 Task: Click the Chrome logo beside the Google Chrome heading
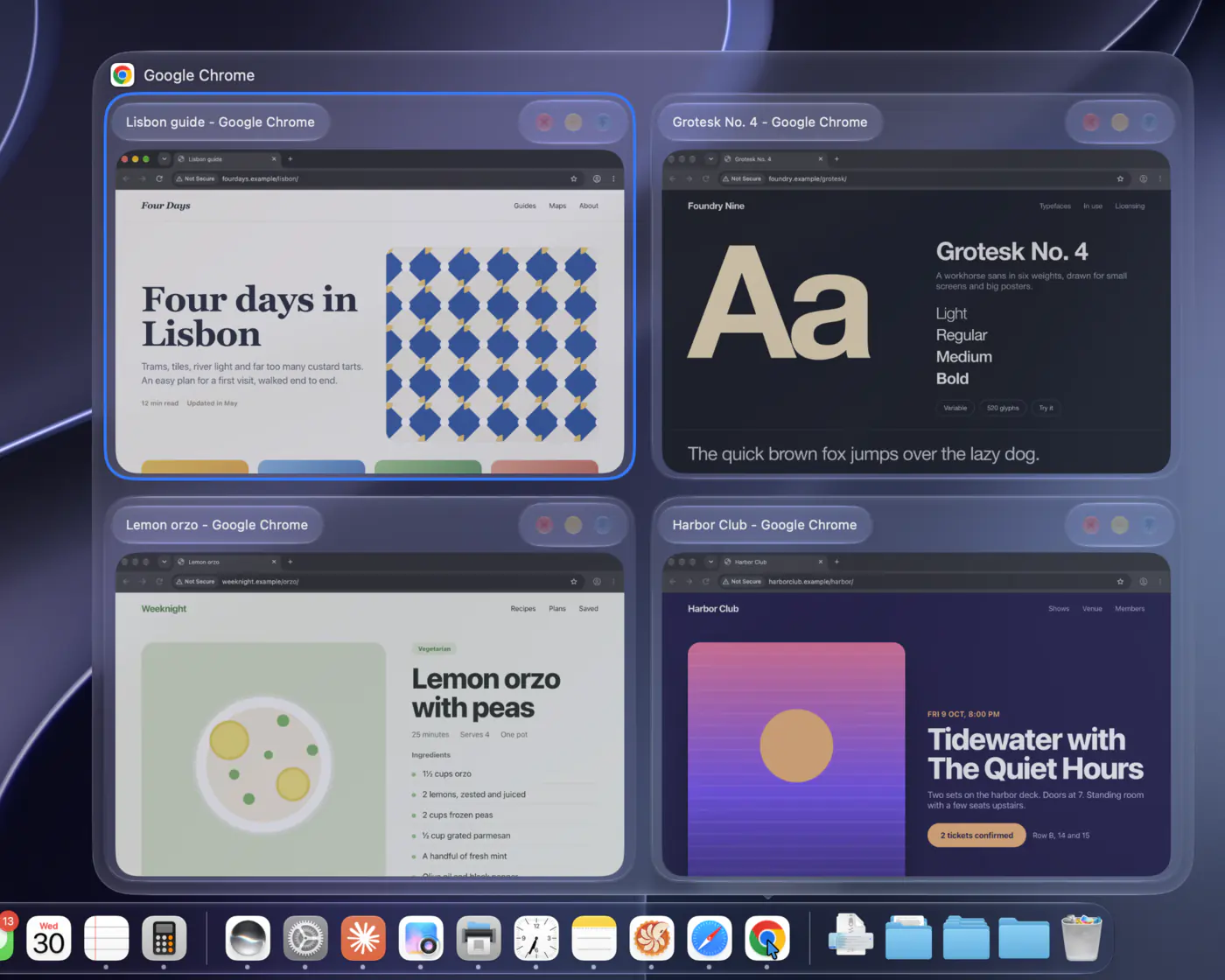pos(122,75)
